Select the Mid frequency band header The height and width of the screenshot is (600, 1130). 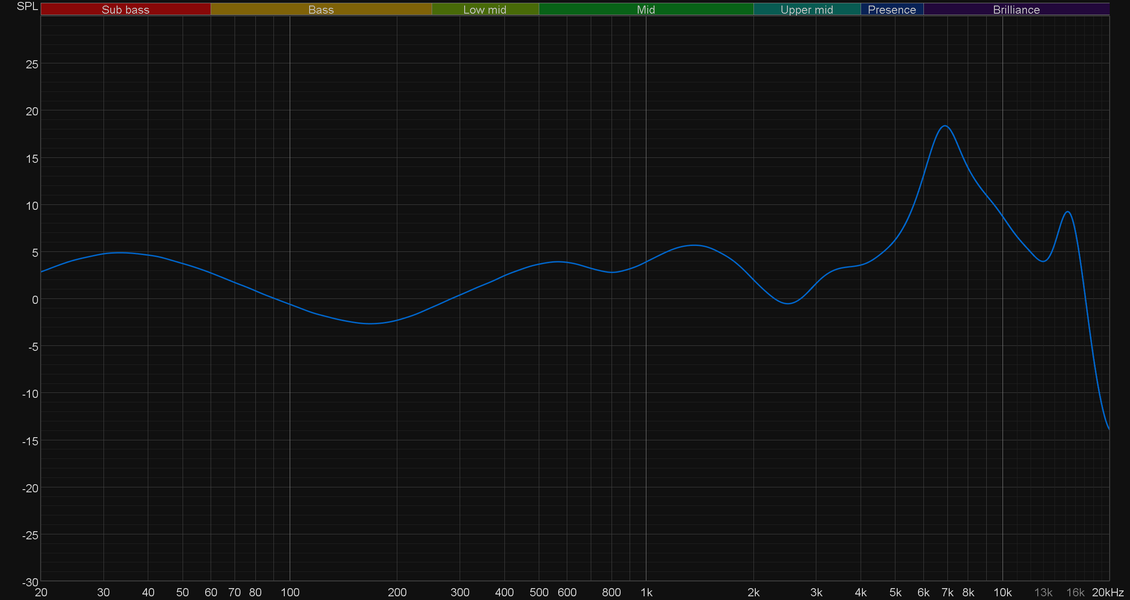646,9
